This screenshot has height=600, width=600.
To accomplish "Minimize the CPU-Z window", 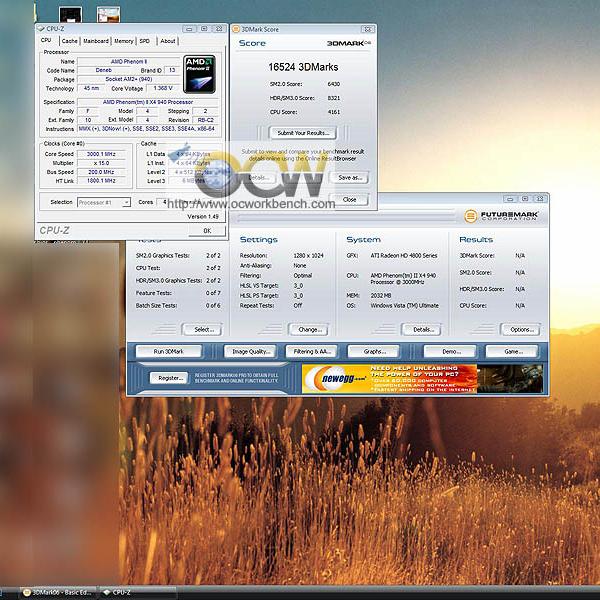I will click(189, 29).
